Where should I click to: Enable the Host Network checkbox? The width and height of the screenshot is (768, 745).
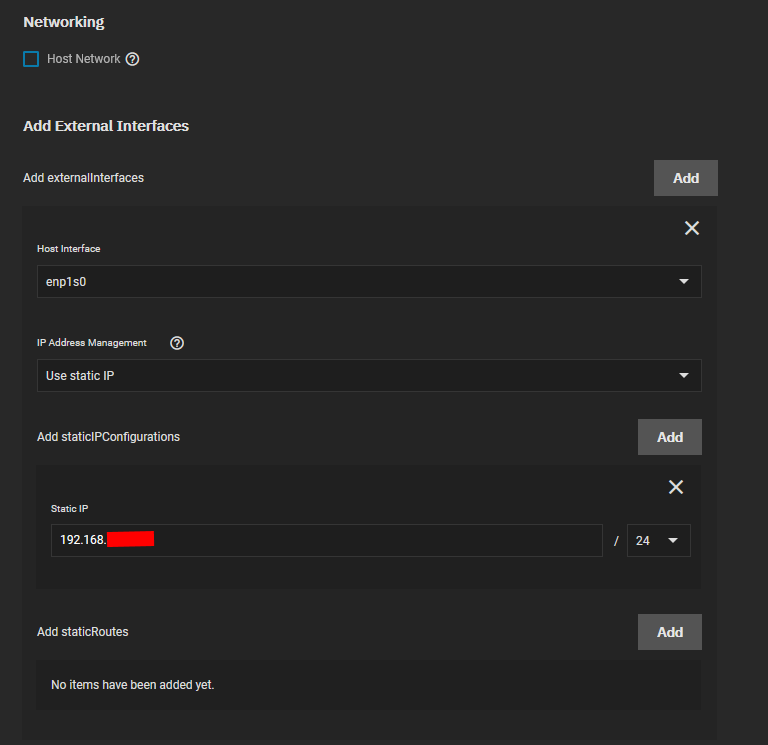pos(31,59)
